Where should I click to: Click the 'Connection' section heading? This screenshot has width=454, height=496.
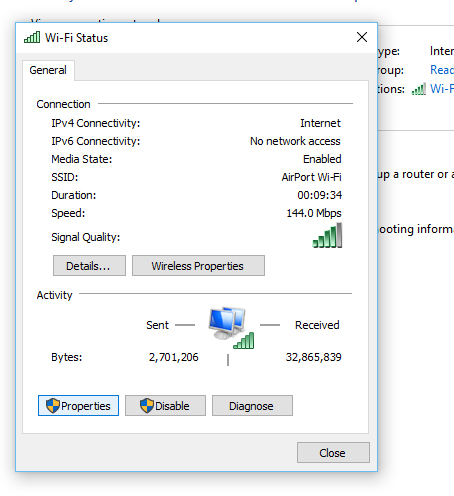[x=63, y=104]
